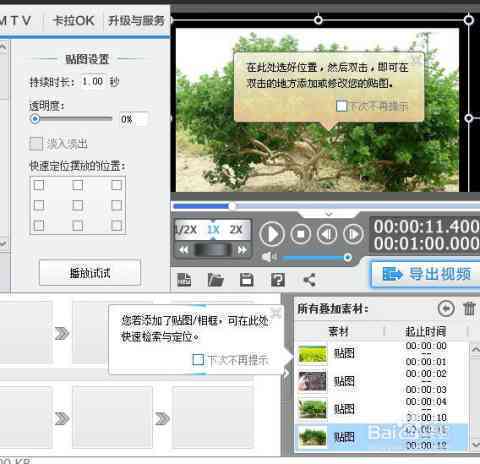Mute the audio with speaker icon

click(x=269, y=257)
